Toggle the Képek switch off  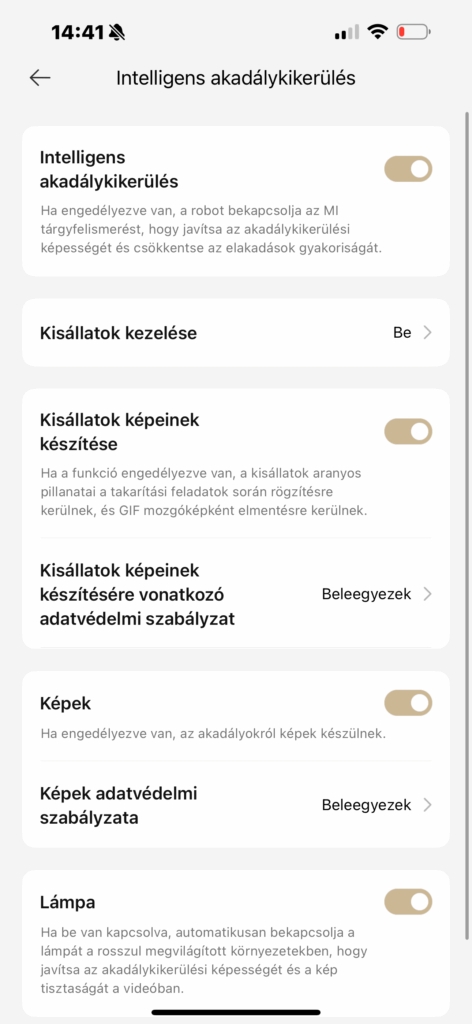[408, 703]
